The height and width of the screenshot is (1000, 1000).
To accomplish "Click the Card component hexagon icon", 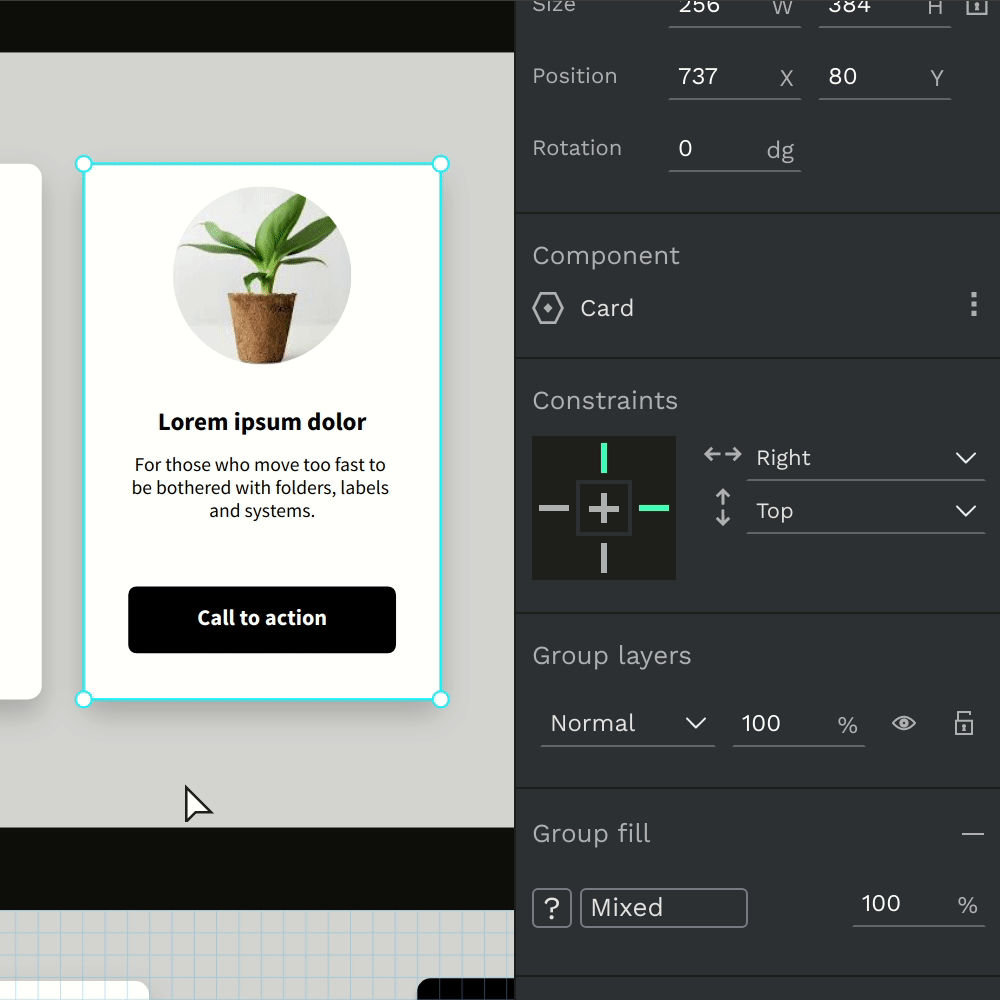I will [x=548, y=308].
